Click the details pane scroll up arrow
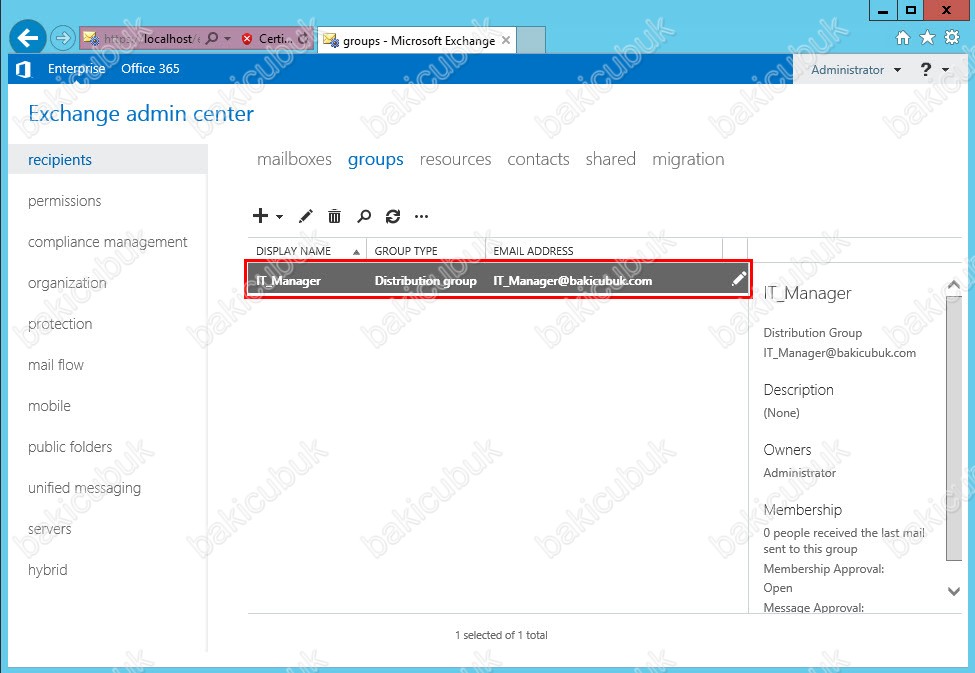The height and width of the screenshot is (673, 975). click(954, 285)
